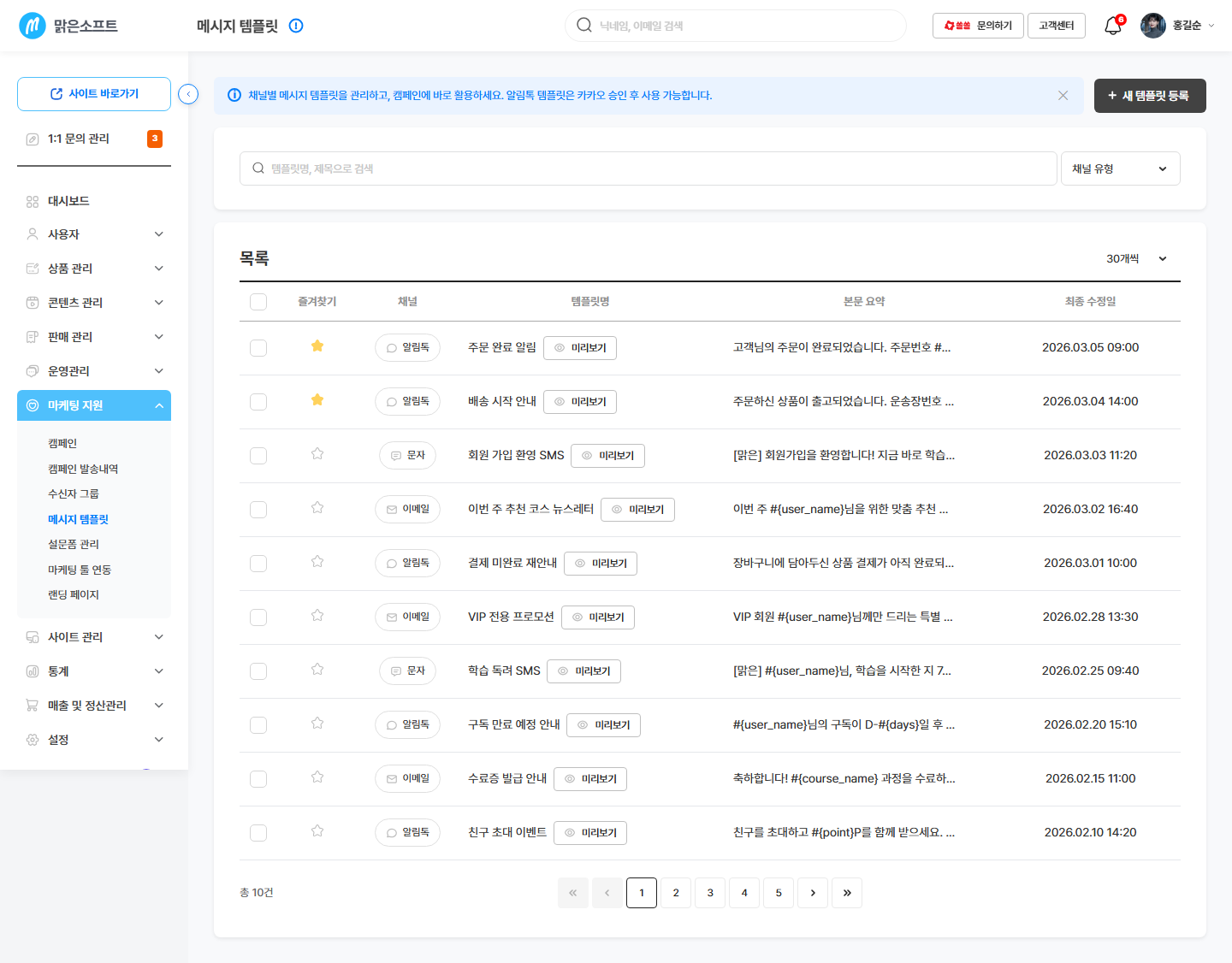This screenshot has width=1232, height=963.
Task: Expand the 상품 관리 sidebar menu
Action: [94, 269]
